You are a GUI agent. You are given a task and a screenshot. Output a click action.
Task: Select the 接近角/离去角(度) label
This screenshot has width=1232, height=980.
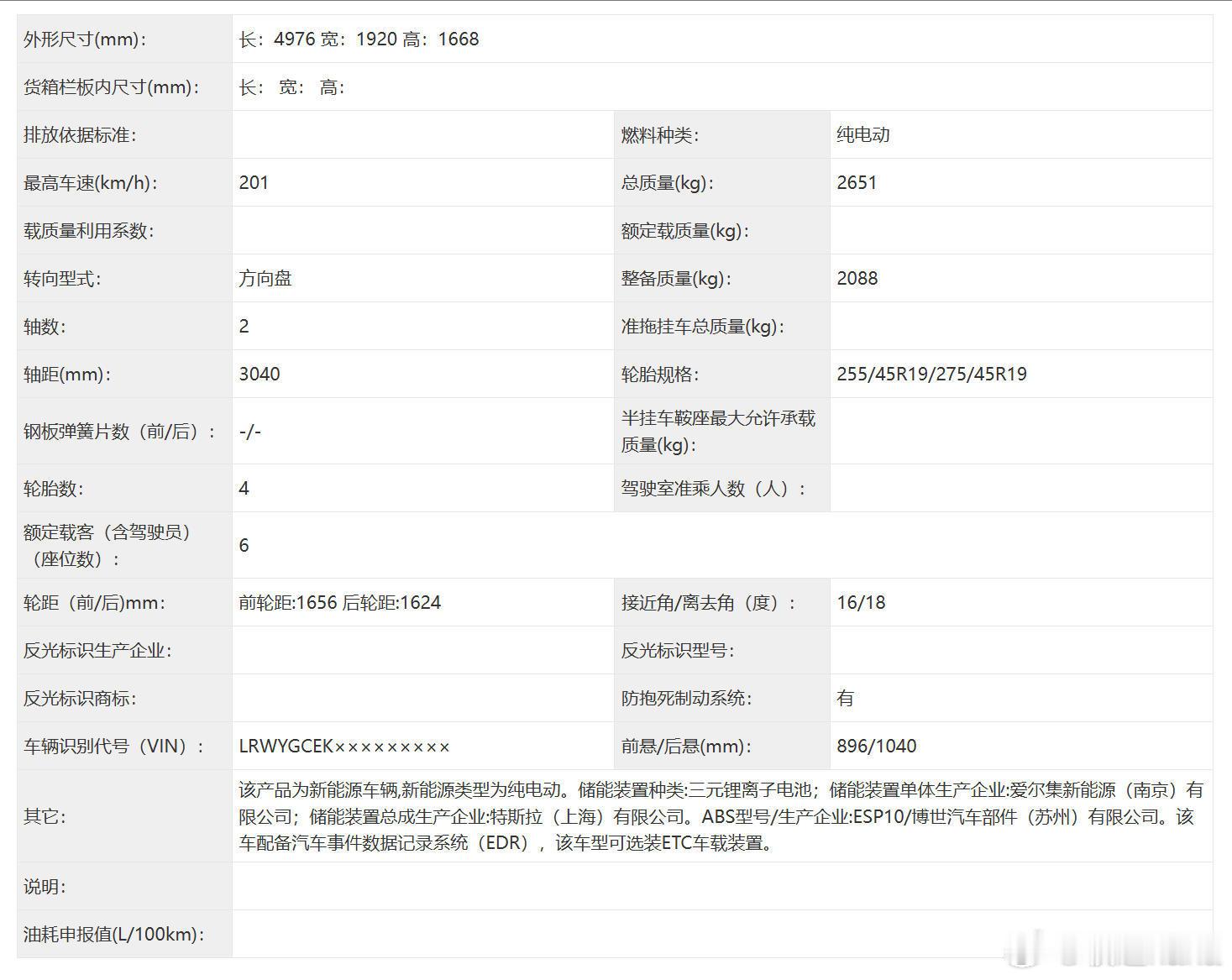tap(709, 602)
